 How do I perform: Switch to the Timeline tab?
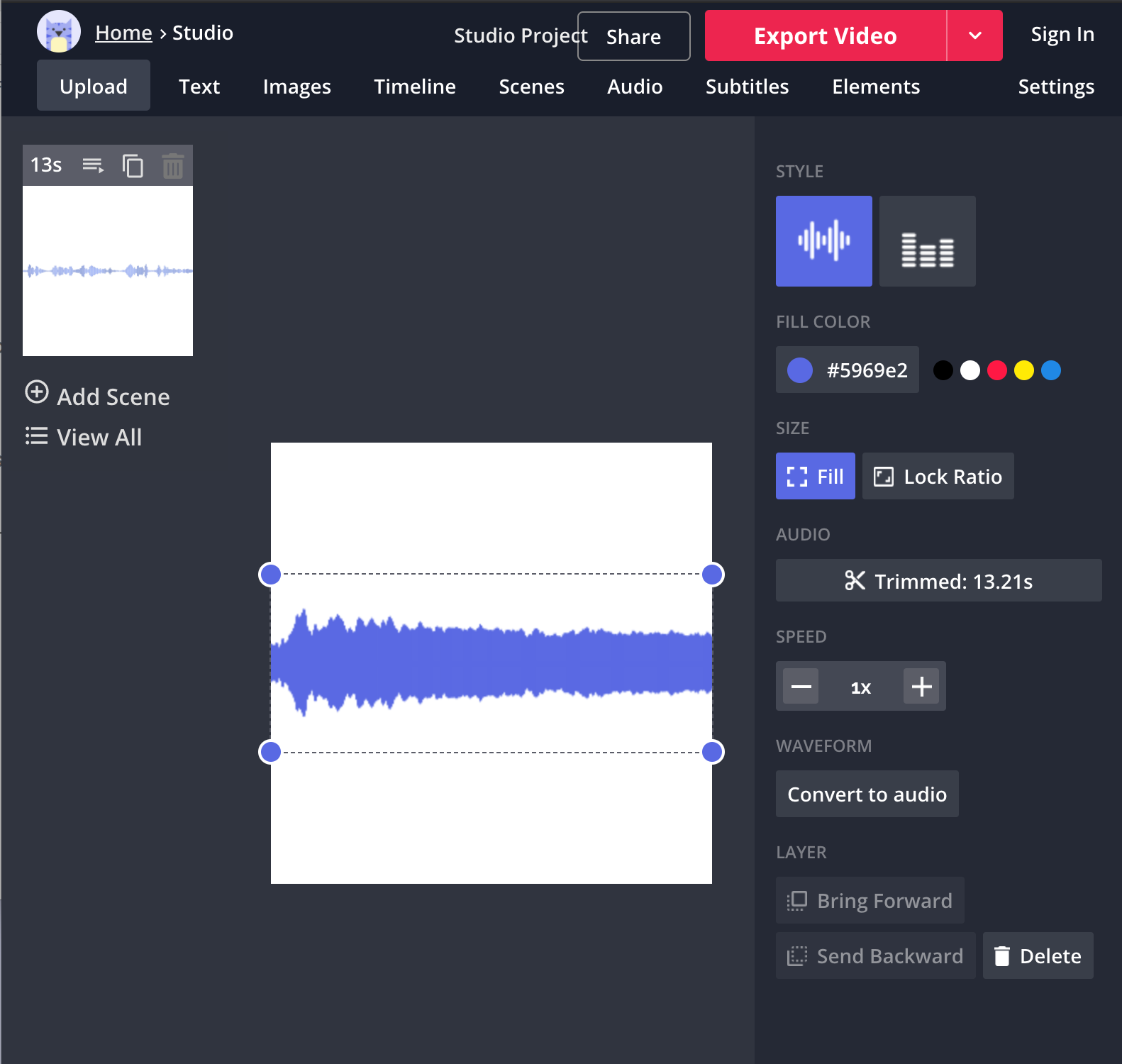pyautogui.click(x=414, y=87)
